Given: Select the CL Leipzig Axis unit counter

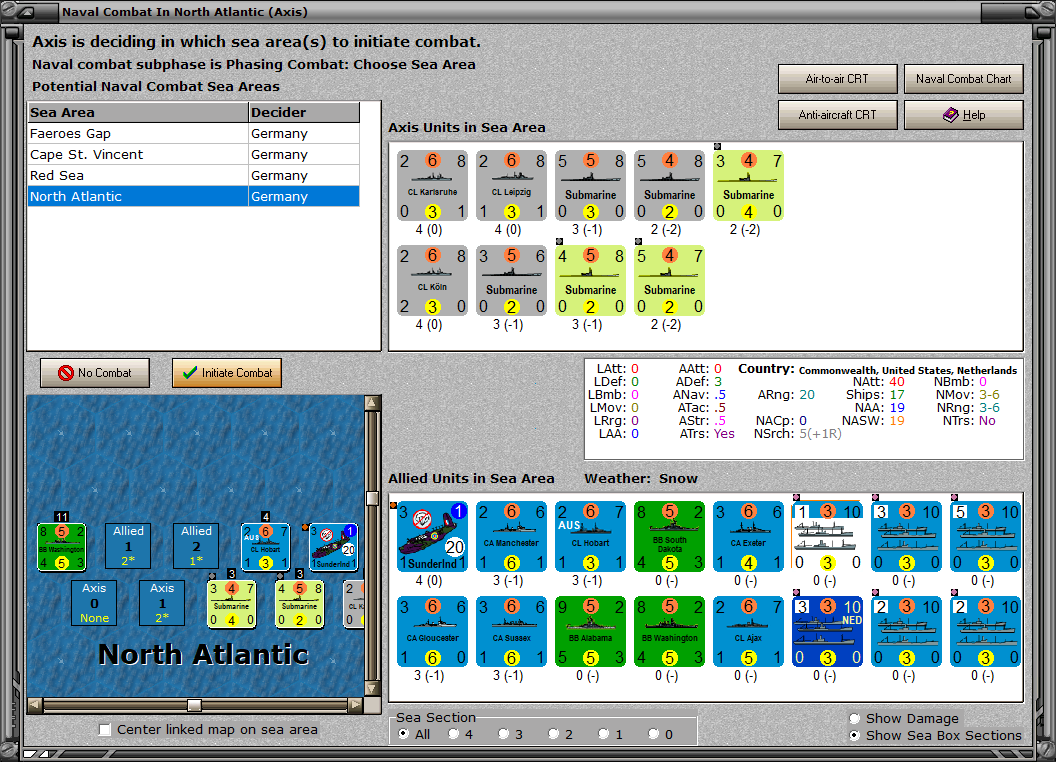Looking at the screenshot, I should click(511, 186).
